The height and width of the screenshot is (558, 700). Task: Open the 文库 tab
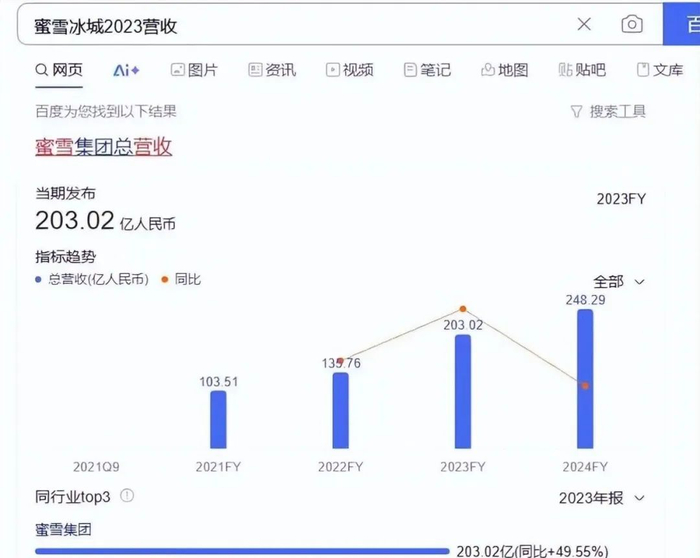tap(660, 70)
